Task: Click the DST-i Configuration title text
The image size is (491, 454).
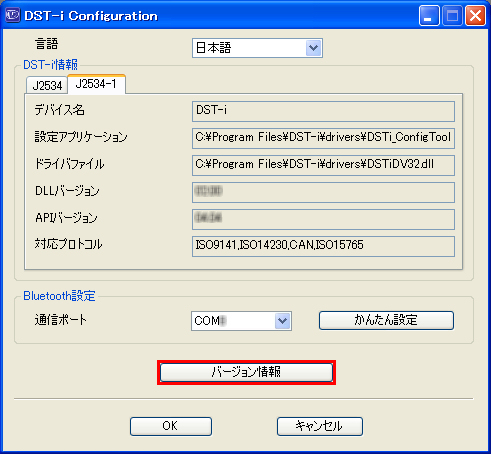Action: coord(91,16)
